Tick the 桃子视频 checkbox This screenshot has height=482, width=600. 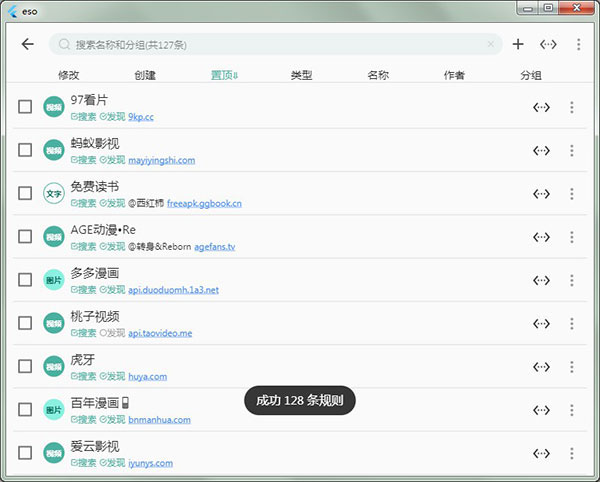click(25, 323)
